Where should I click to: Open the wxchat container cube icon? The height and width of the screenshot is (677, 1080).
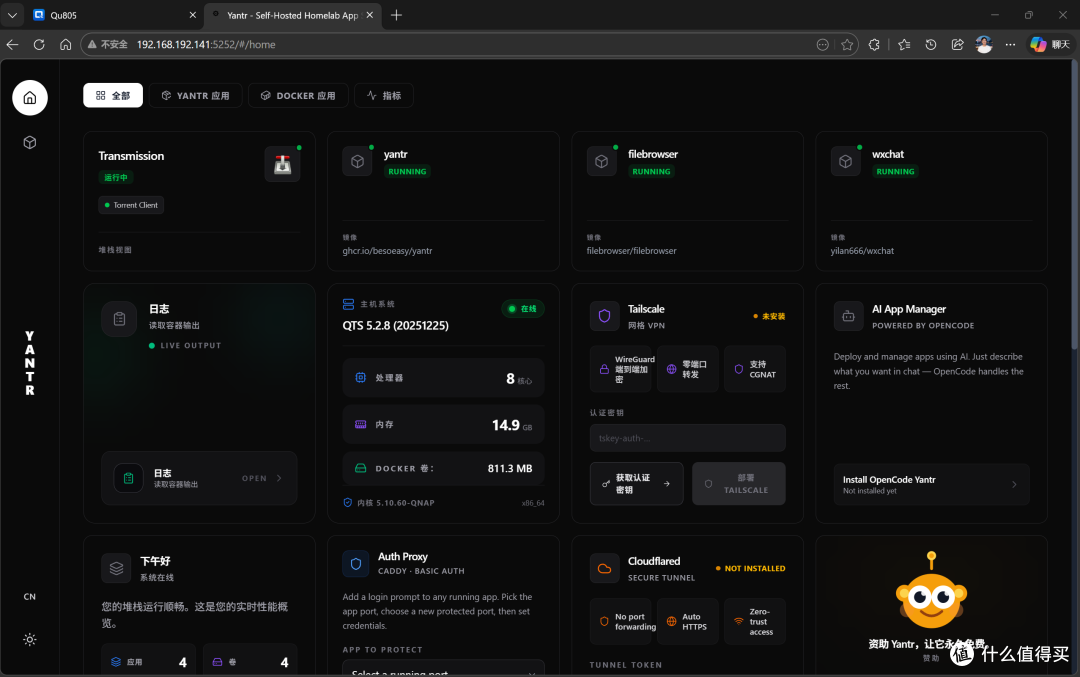(x=846, y=161)
